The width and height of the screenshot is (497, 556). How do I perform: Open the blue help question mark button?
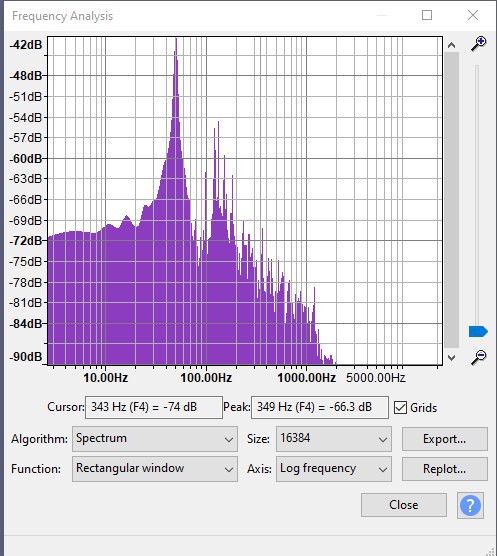tap(470, 505)
